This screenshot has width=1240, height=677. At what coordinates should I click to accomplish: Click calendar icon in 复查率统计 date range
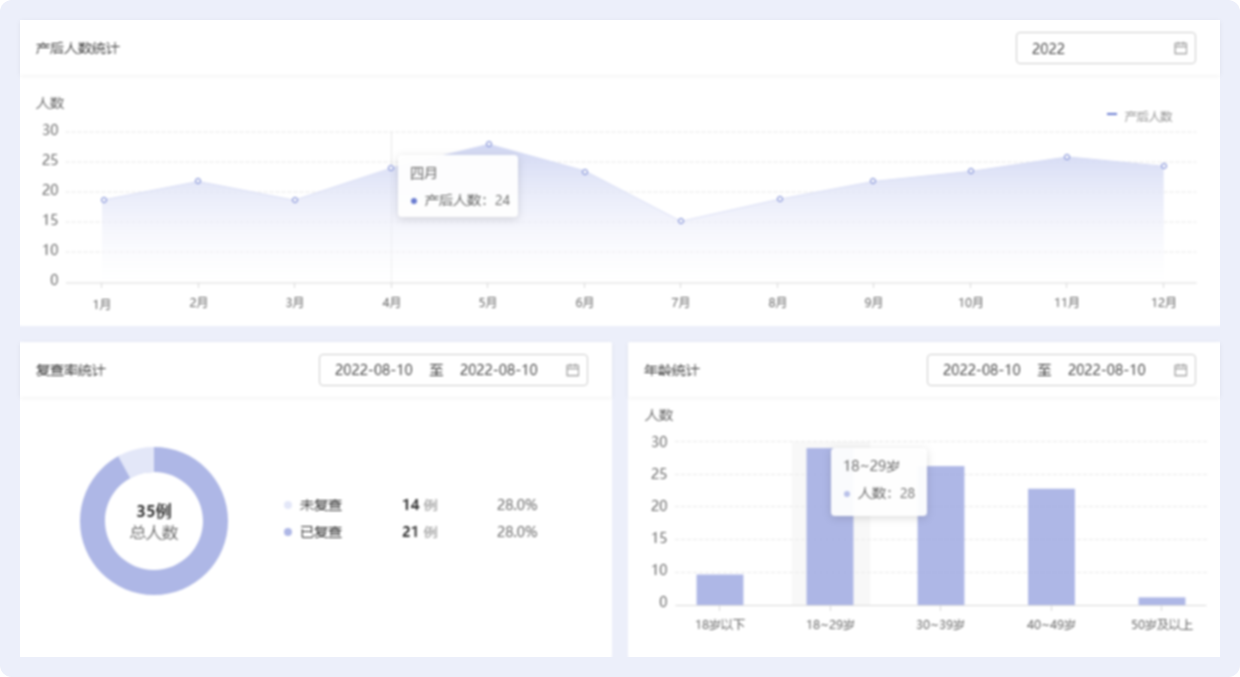point(573,370)
